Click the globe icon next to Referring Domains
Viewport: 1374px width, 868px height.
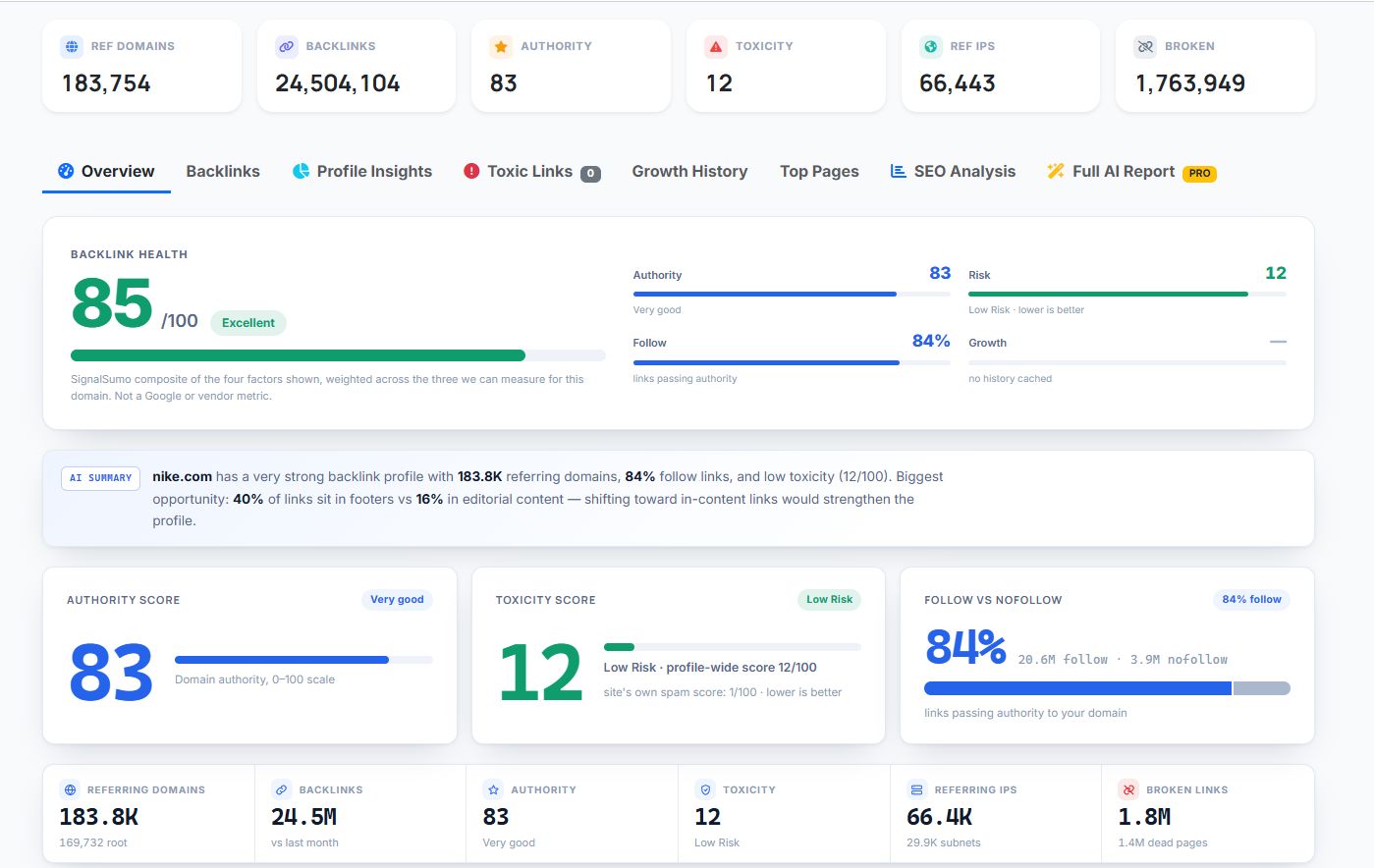70,789
